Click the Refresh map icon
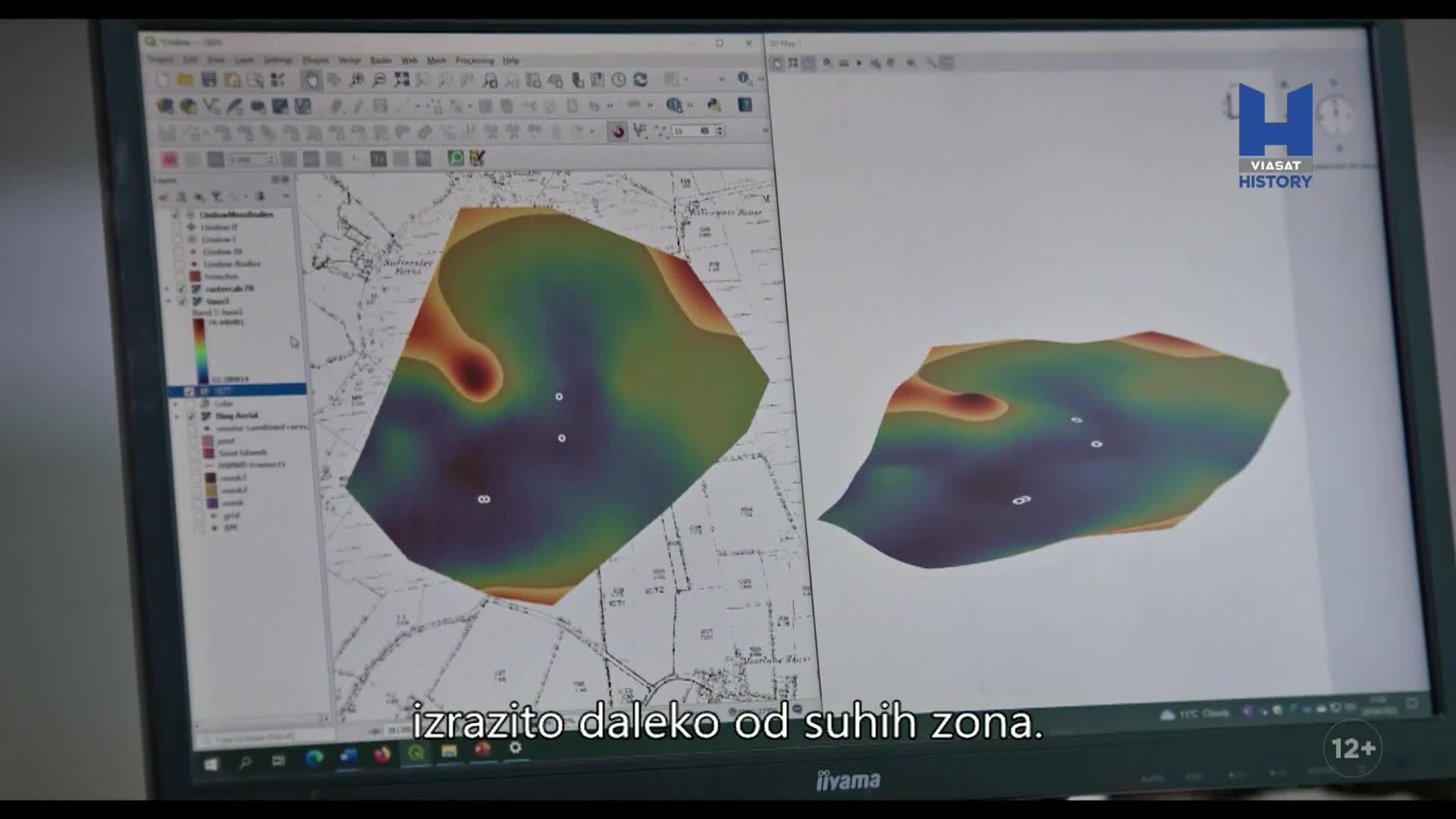 click(640, 80)
